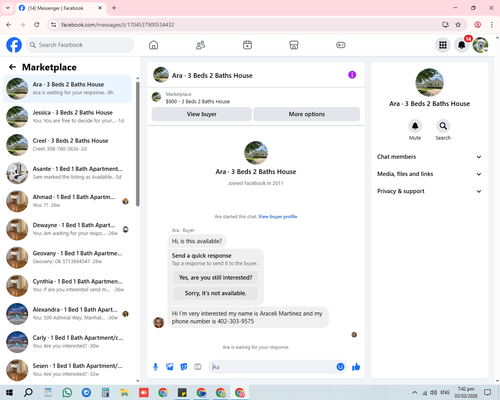The height and width of the screenshot is (400, 500).
Task: Click the More options button
Action: 307,114
